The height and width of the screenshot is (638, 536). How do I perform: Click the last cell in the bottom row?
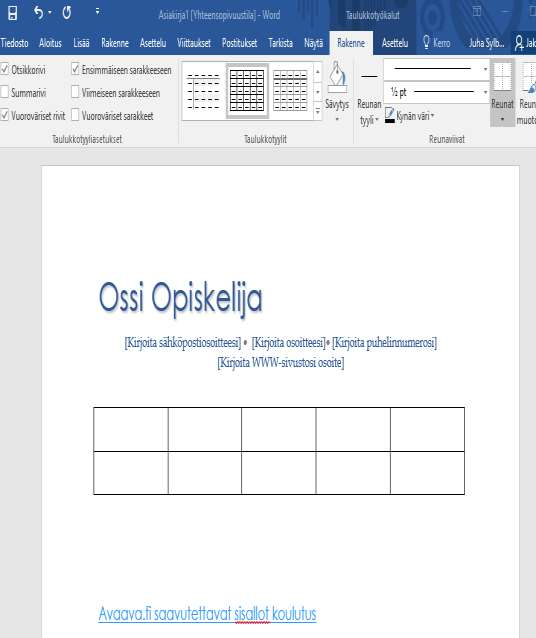(427, 473)
